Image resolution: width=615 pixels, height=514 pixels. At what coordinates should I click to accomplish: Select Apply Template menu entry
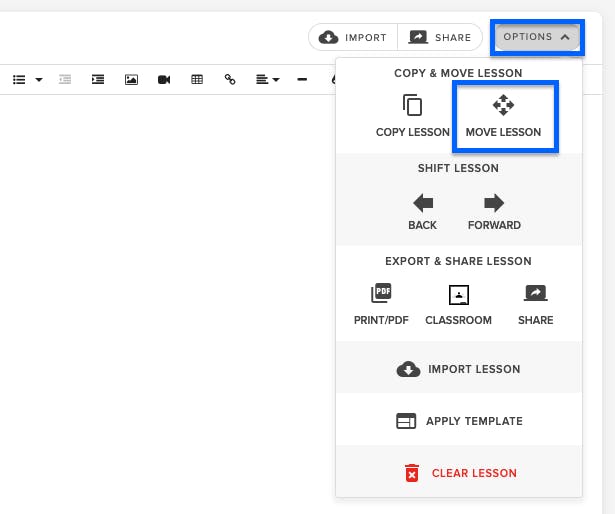[x=459, y=421]
